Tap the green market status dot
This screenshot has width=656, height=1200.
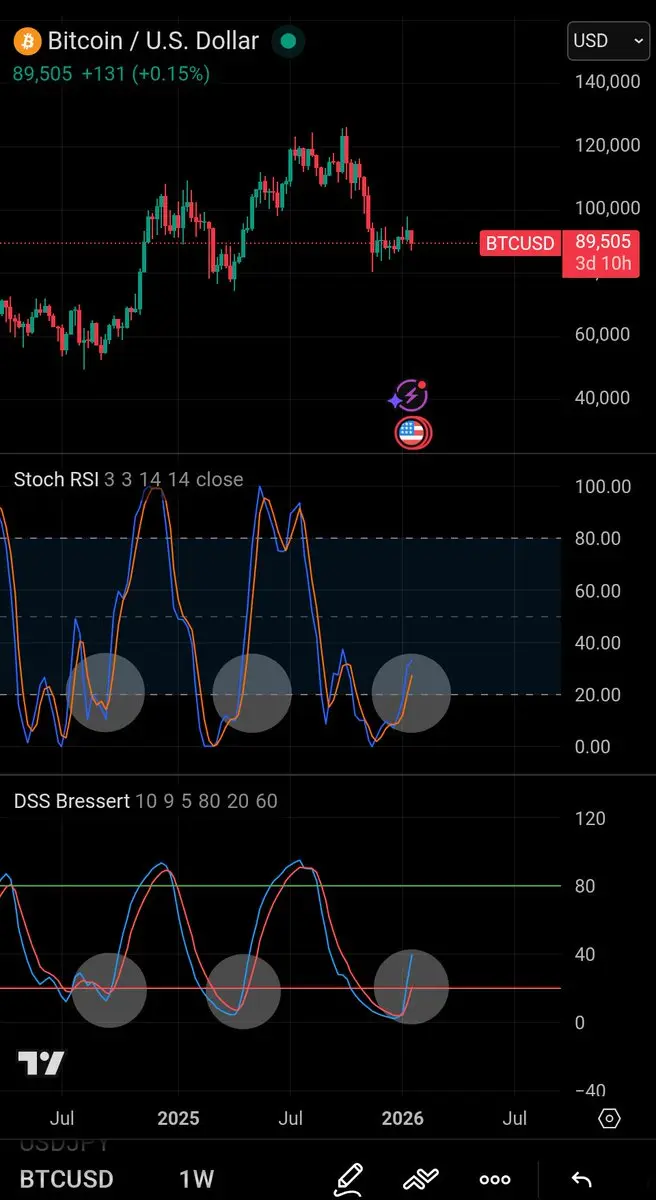click(x=289, y=42)
